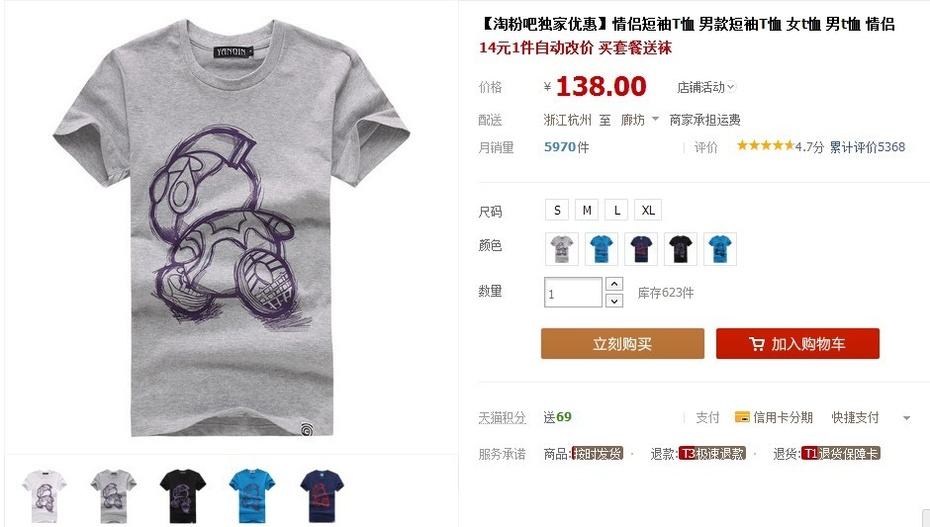930x527 pixels.
Task: Click the T3 极速退款 badge
Action: click(x=712, y=453)
